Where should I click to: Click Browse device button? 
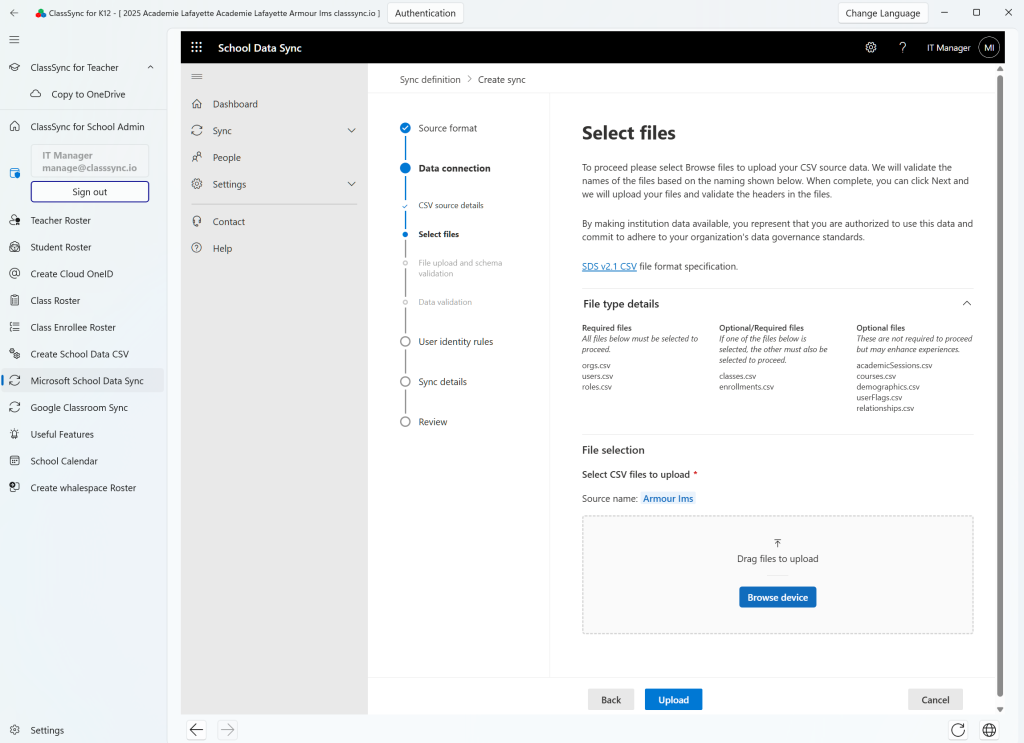[x=777, y=597]
